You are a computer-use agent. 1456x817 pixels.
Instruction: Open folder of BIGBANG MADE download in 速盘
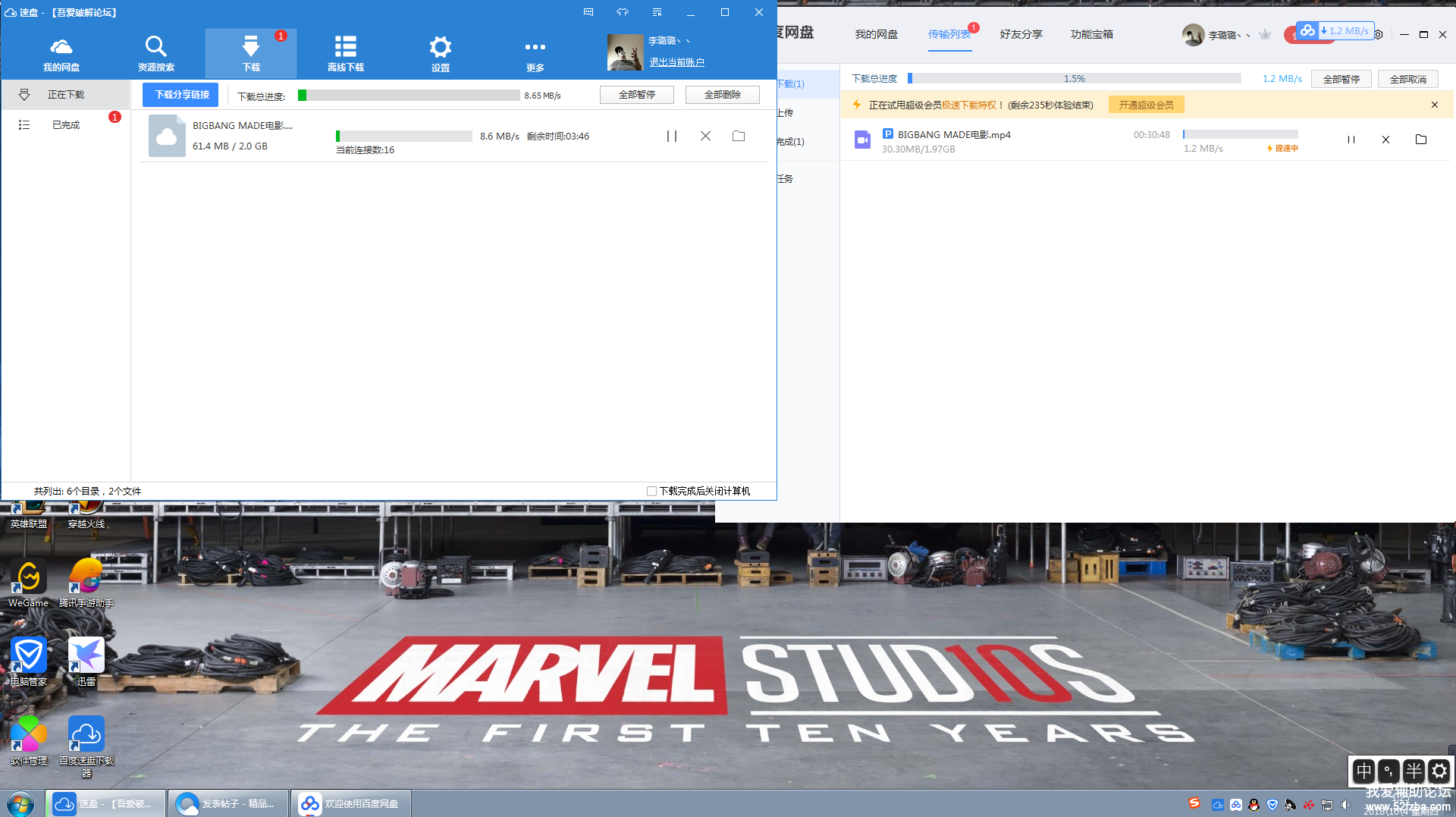pos(739,137)
